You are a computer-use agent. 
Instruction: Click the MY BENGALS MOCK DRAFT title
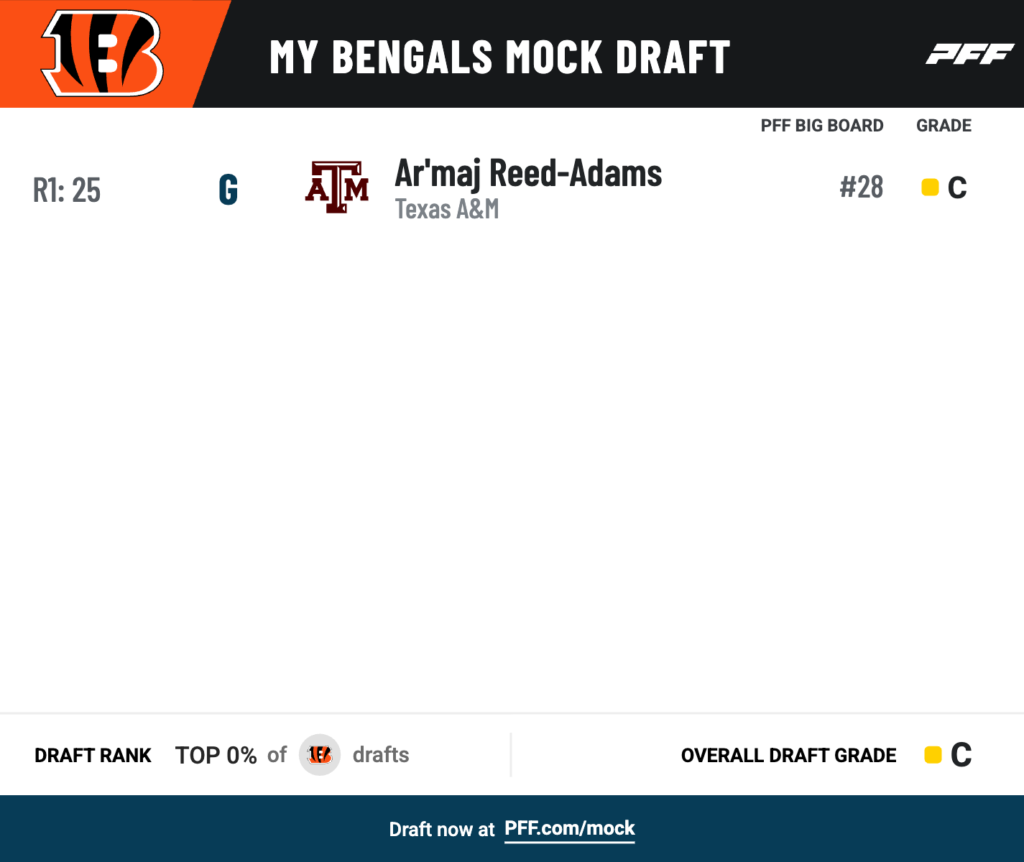point(500,57)
